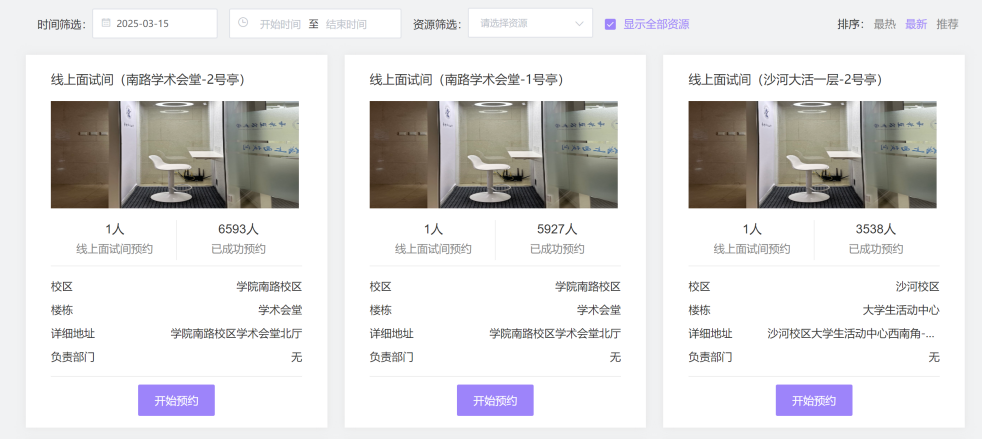Sort results by 最热
The width and height of the screenshot is (982, 439).
coord(884,24)
